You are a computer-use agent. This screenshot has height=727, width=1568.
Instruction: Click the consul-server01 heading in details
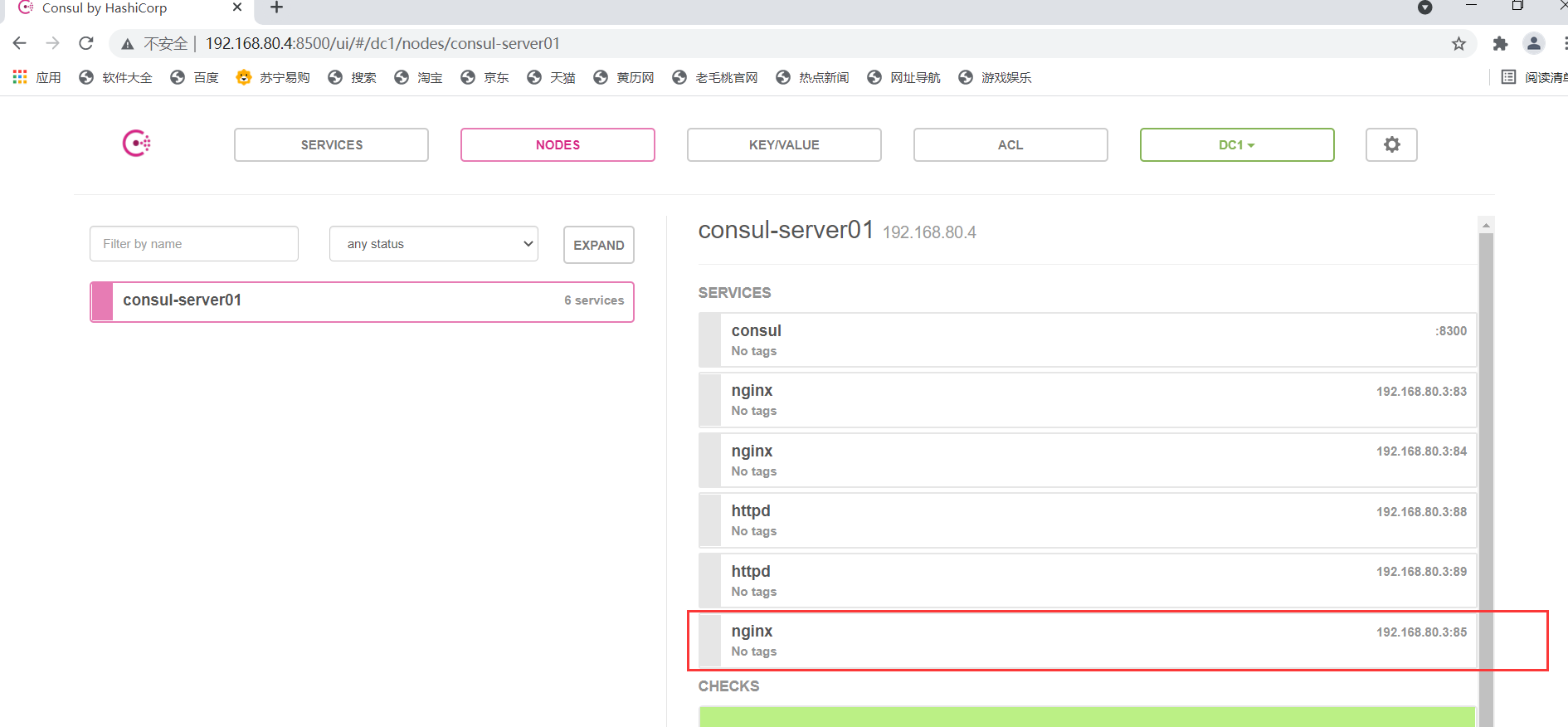coord(786,230)
